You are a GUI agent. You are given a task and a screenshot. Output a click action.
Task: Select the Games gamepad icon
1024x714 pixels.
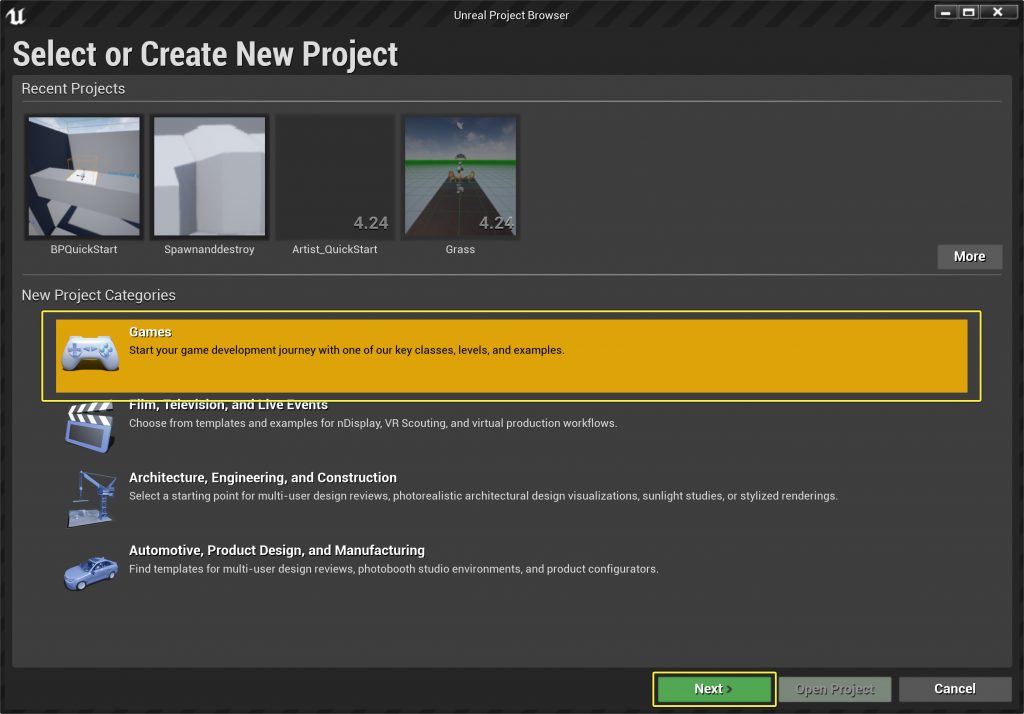[x=90, y=354]
